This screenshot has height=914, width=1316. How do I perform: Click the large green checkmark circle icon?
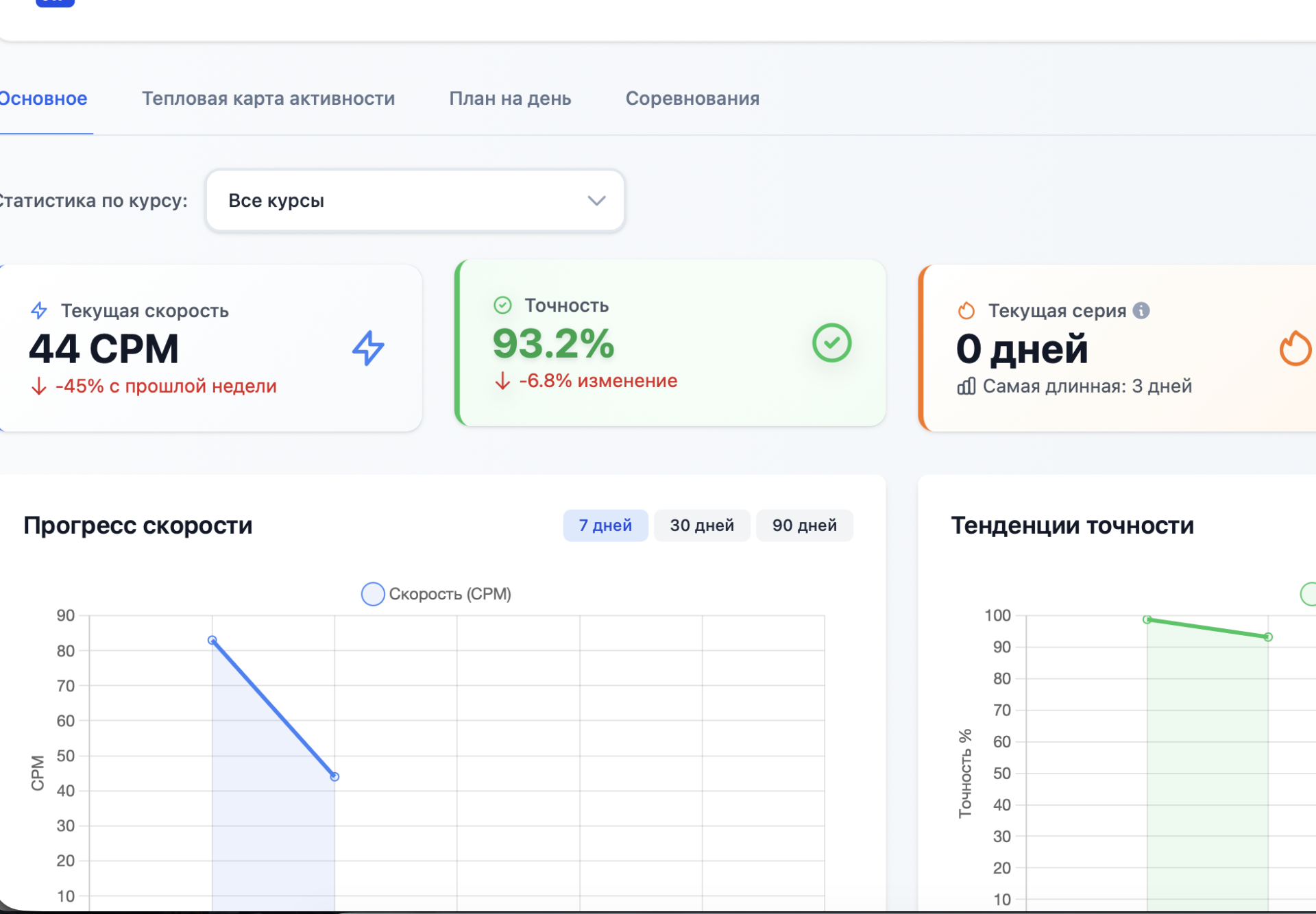(x=831, y=343)
